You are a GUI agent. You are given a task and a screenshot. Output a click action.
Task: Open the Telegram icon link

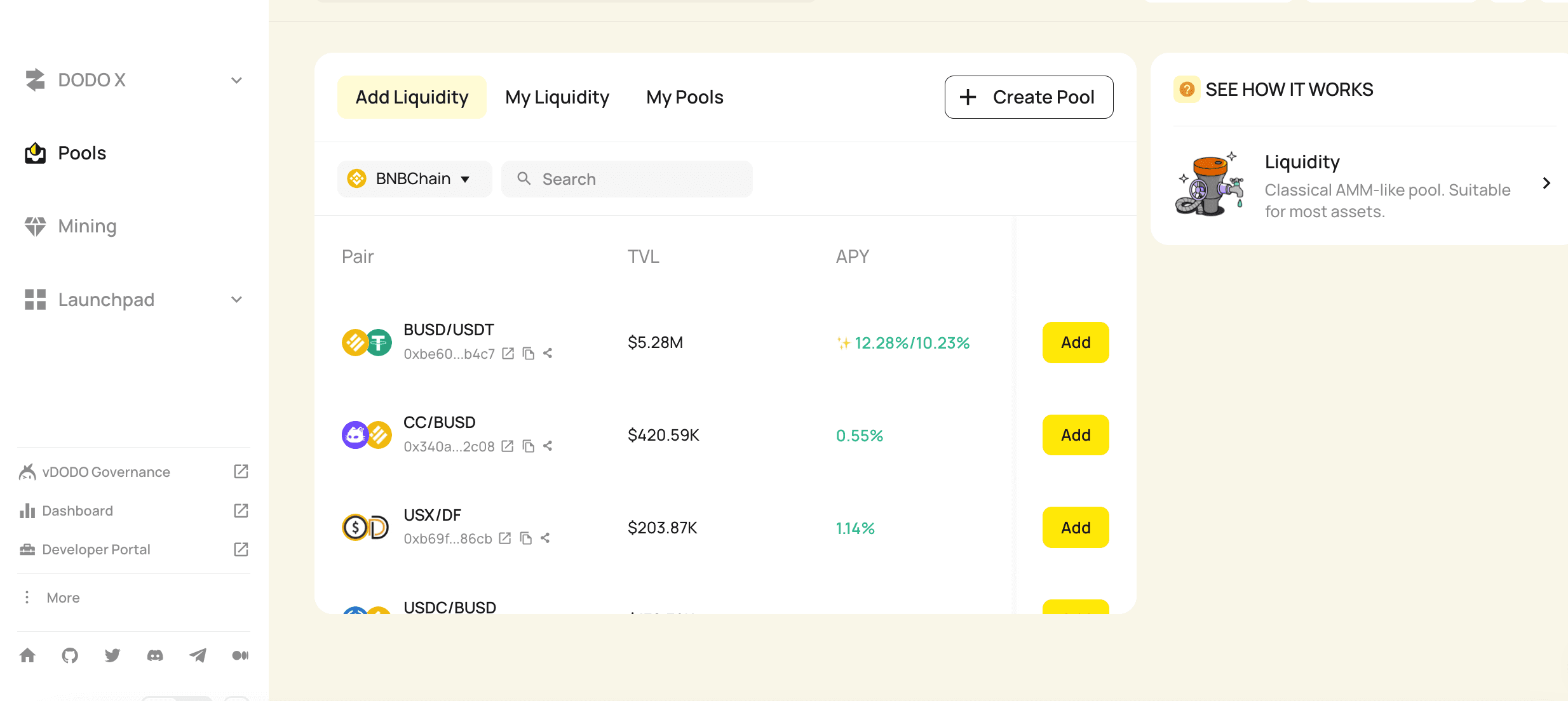pos(198,655)
